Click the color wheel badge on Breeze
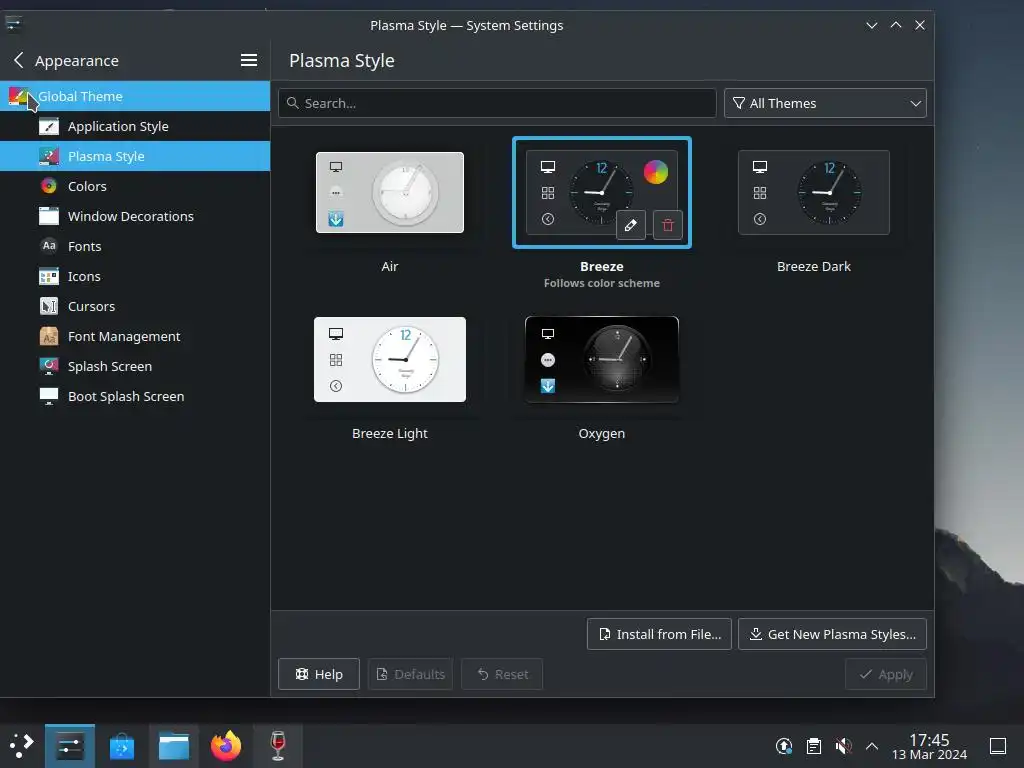1024x768 pixels. tap(656, 172)
